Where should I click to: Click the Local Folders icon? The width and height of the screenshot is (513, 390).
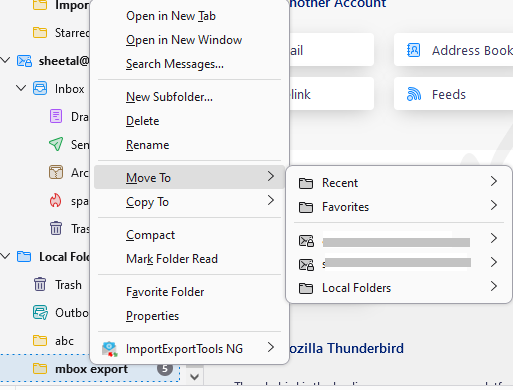point(24,257)
